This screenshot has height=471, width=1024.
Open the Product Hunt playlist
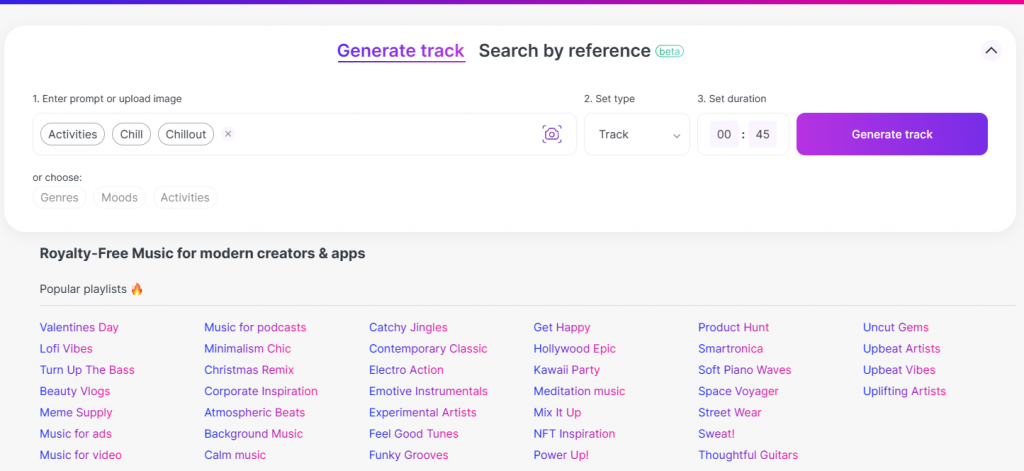(733, 327)
